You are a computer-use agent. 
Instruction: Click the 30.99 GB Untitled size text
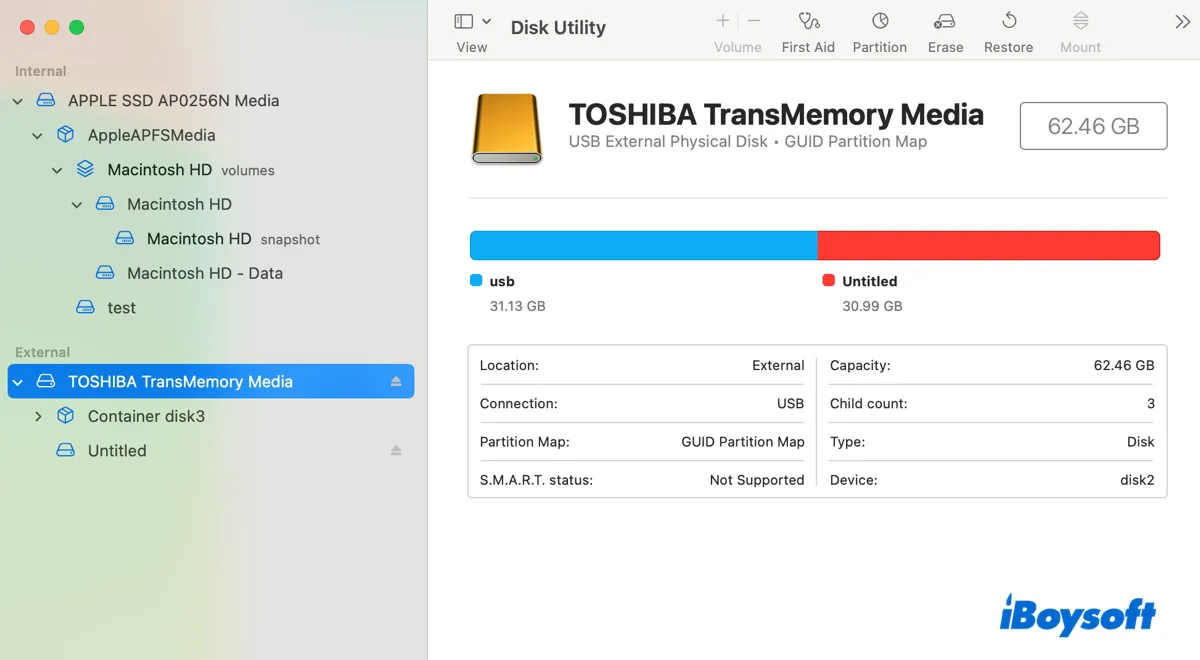pos(872,306)
